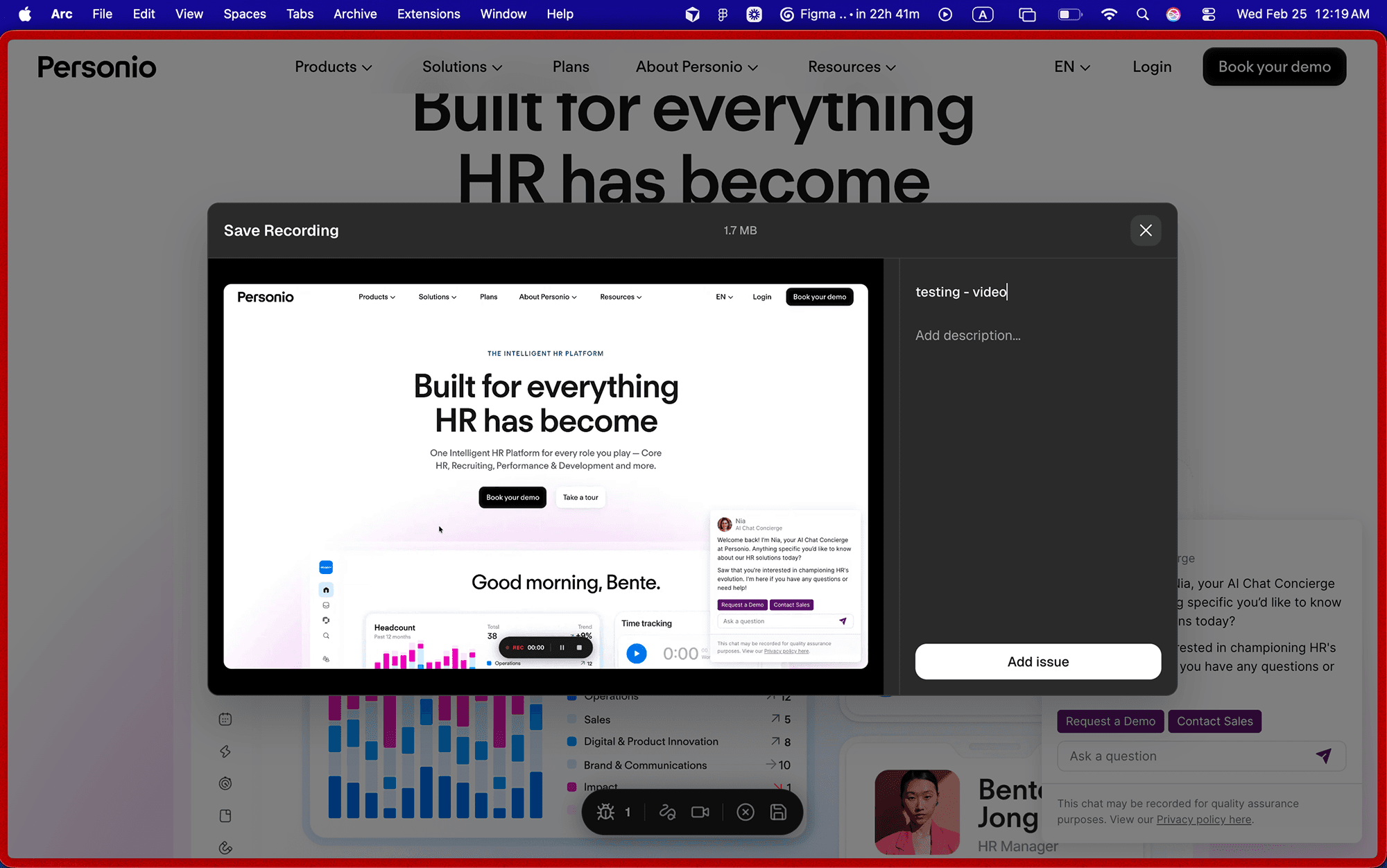
Task: Click the video camera record icon
Action: (700, 812)
